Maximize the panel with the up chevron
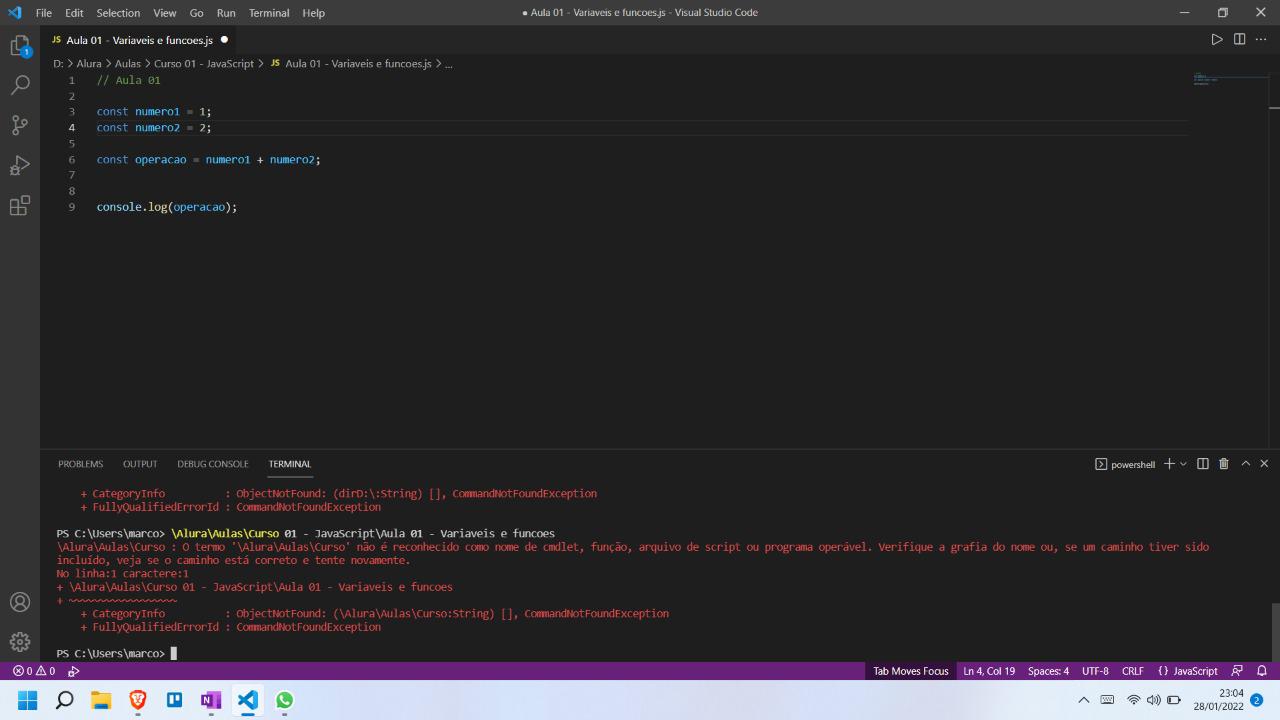 point(1245,464)
